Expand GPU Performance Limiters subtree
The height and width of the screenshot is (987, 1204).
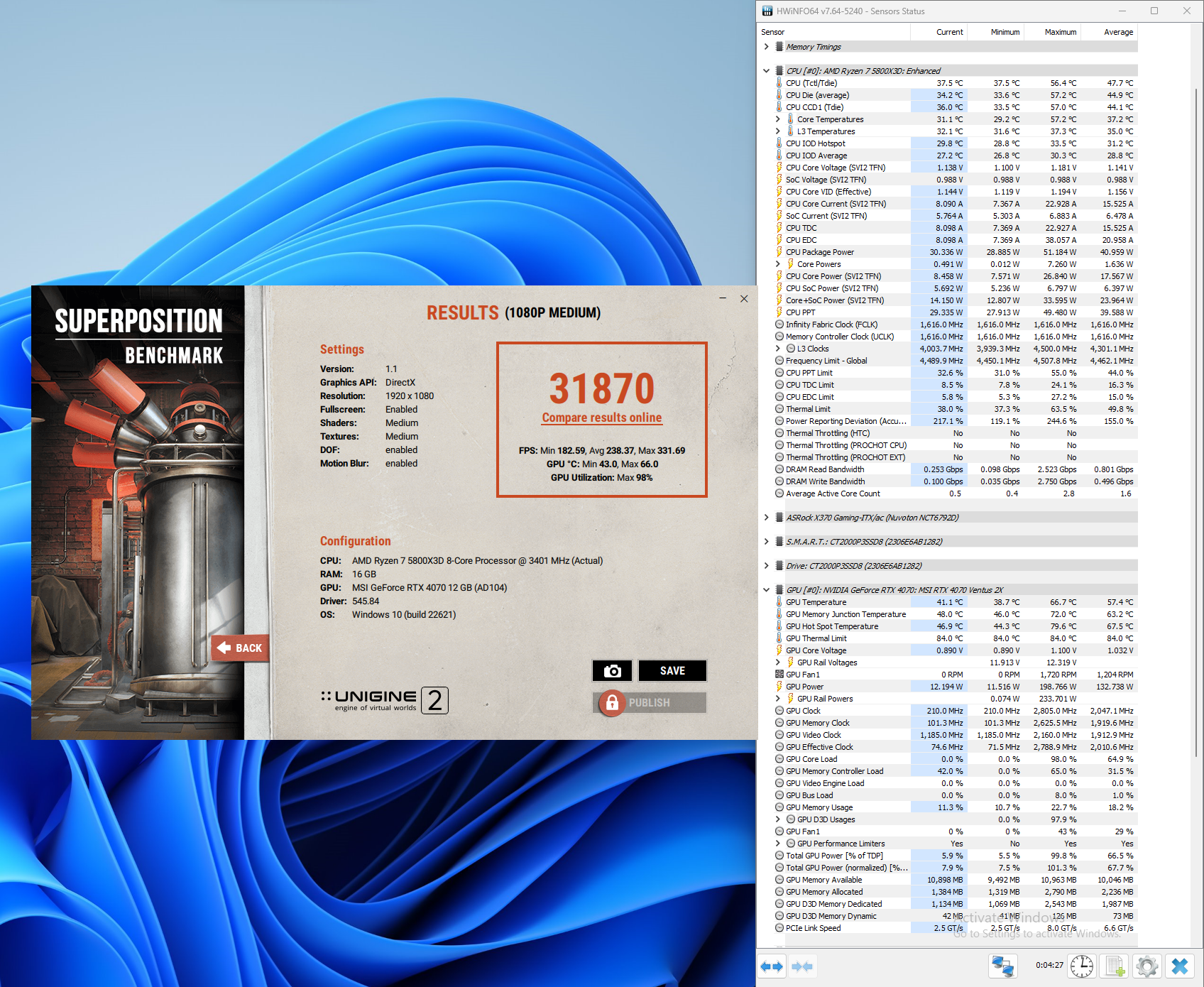tap(778, 844)
